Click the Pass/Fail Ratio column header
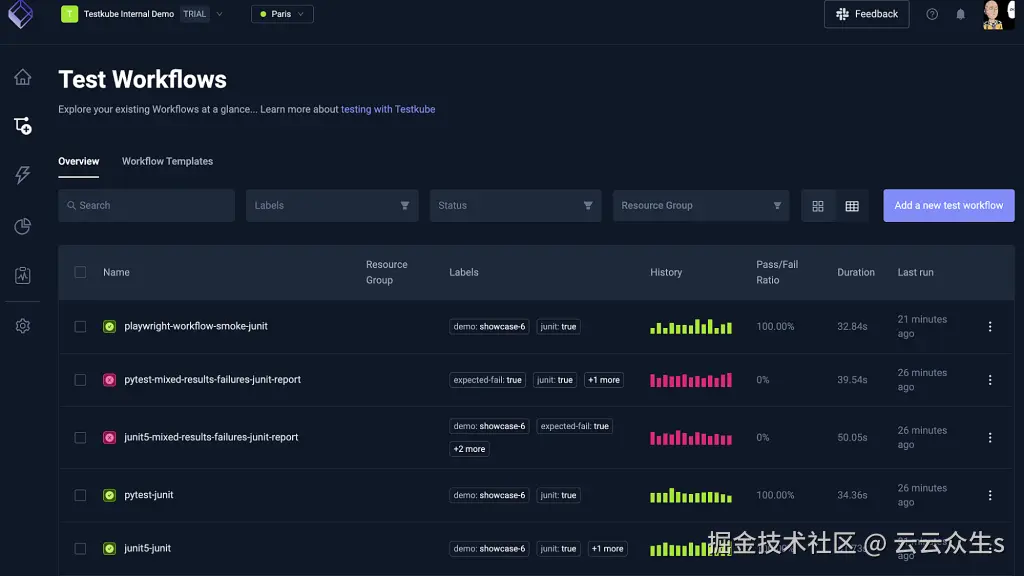The height and width of the screenshot is (576, 1024). tap(777, 272)
